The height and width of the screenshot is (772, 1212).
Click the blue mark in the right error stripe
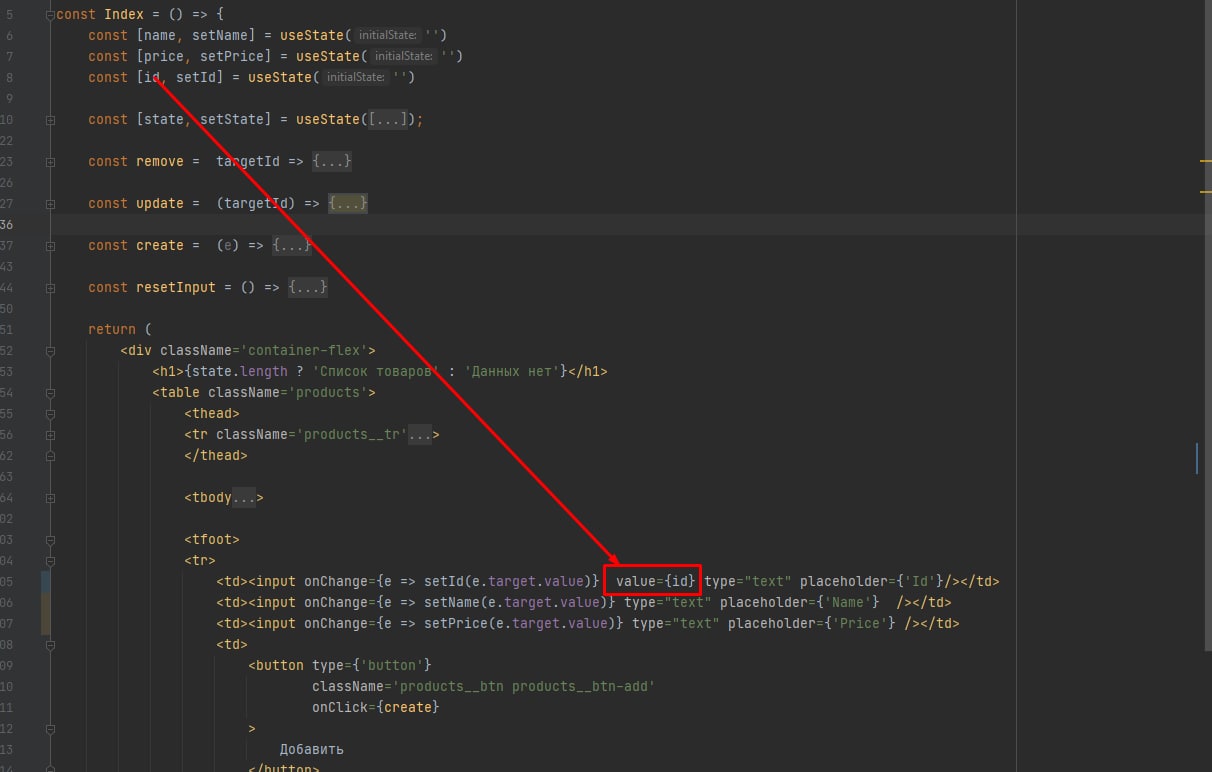click(1197, 459)
